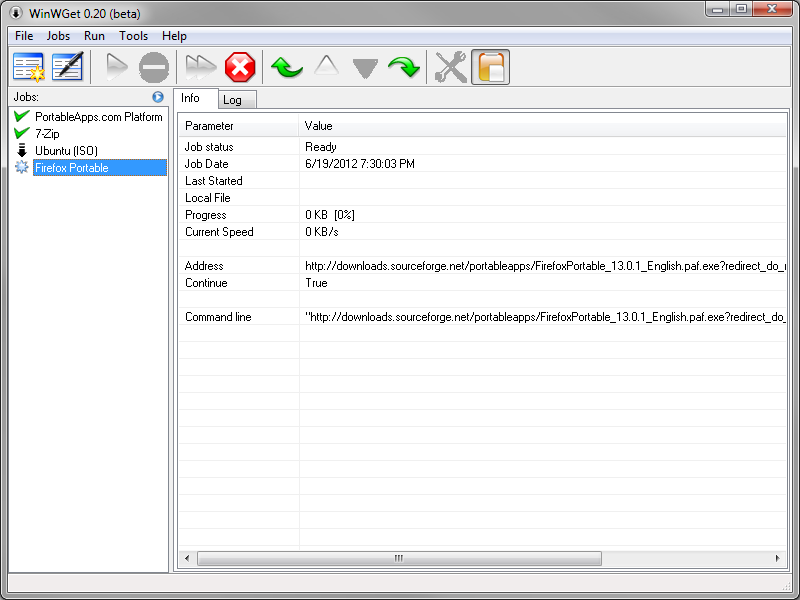
Task: Click the horizontal scrollbar right arrow
Action: (779, 558)
